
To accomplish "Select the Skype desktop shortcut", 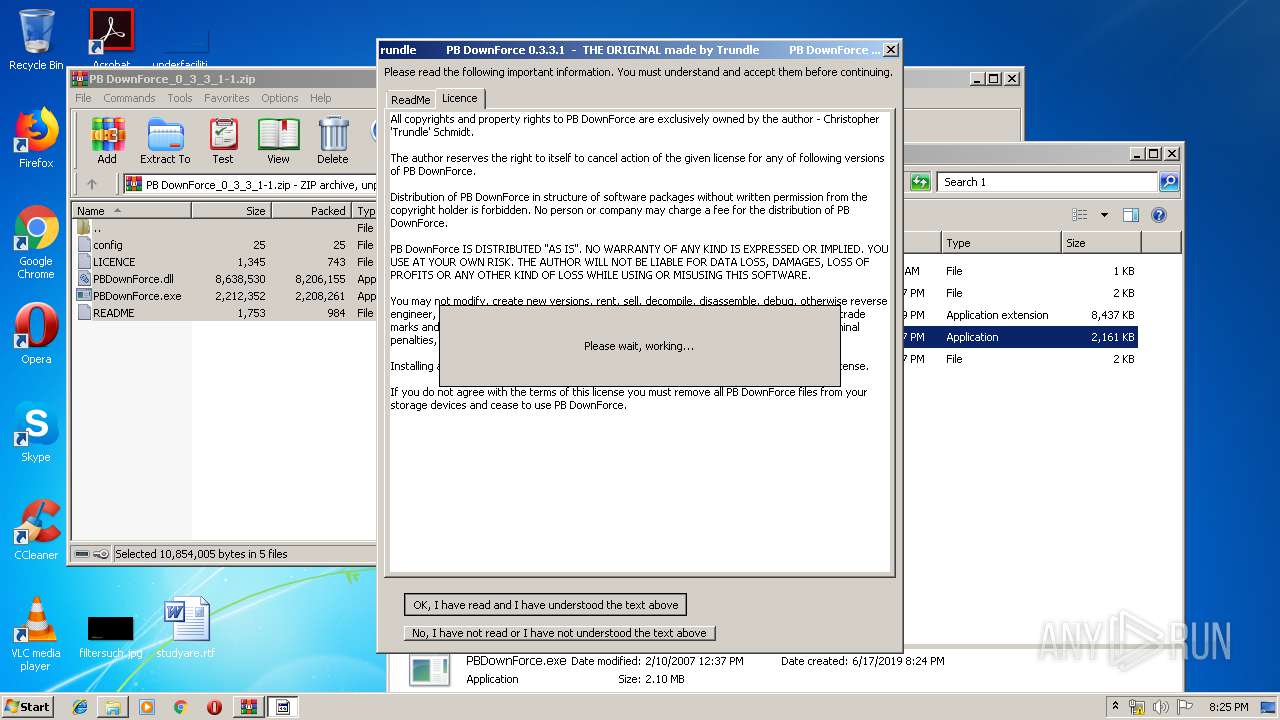I will click(x=36, y=432).
